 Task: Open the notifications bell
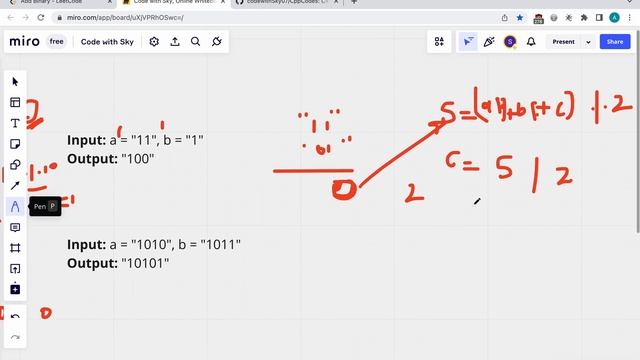(x=531, y=42)
